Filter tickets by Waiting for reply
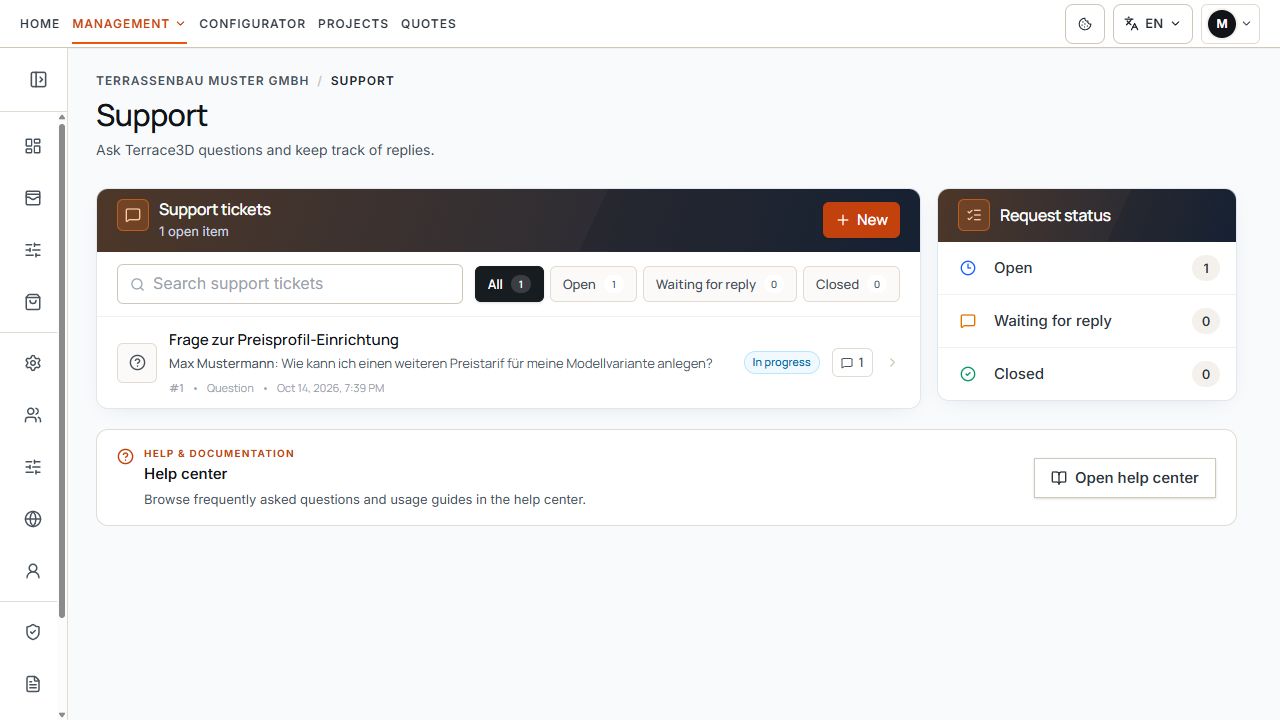 pos(720,284)
